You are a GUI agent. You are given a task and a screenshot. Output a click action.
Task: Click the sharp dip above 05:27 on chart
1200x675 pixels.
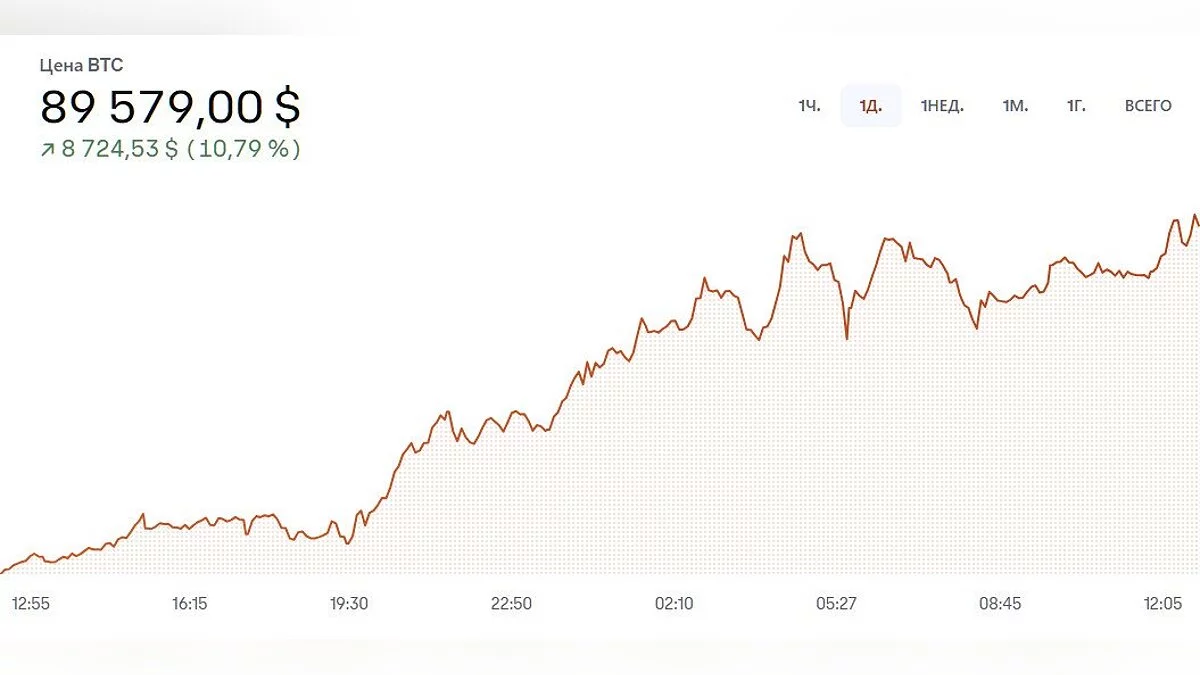click(x=847, y=336)
